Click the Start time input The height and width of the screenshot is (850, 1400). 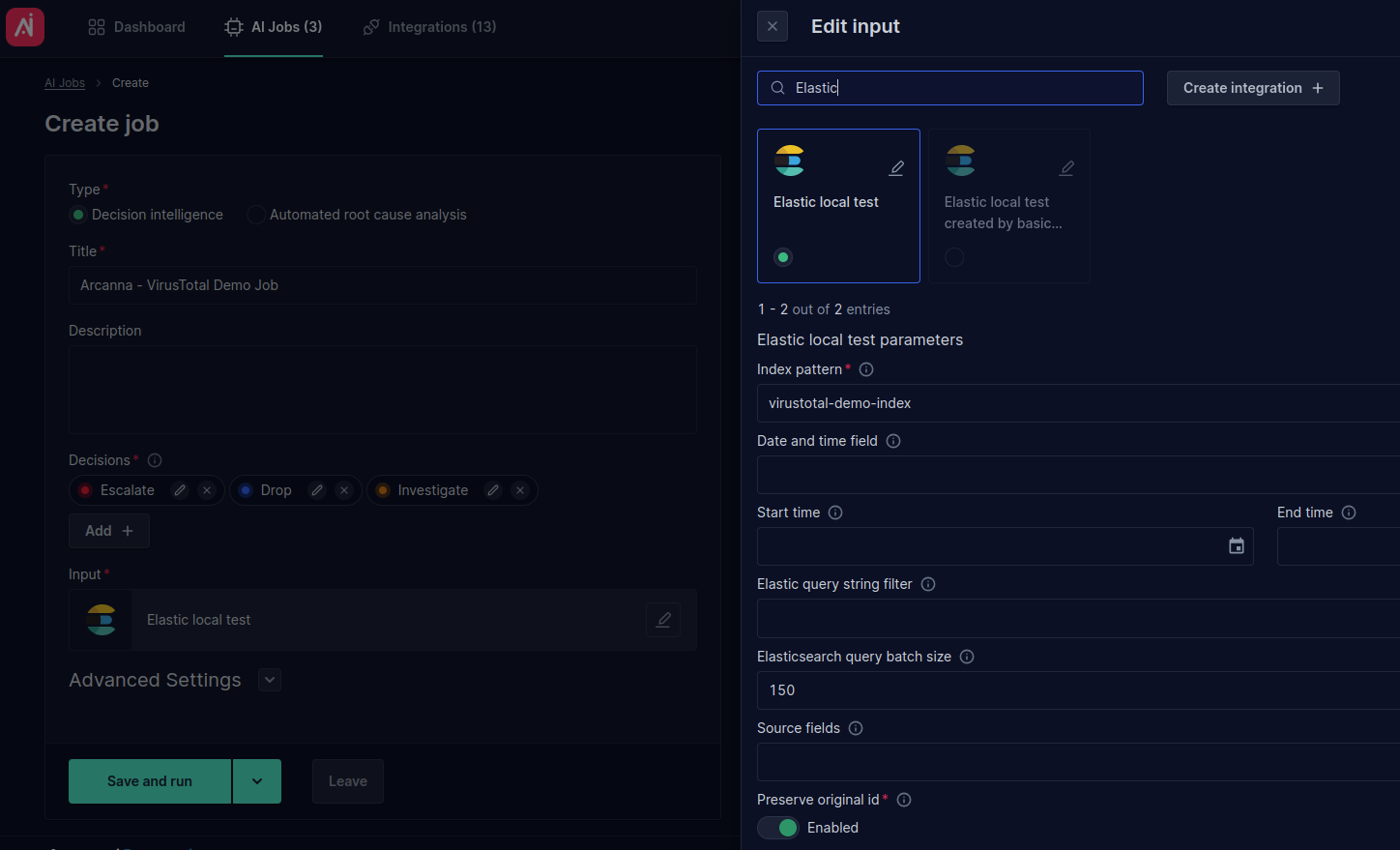pos(1006,546)
